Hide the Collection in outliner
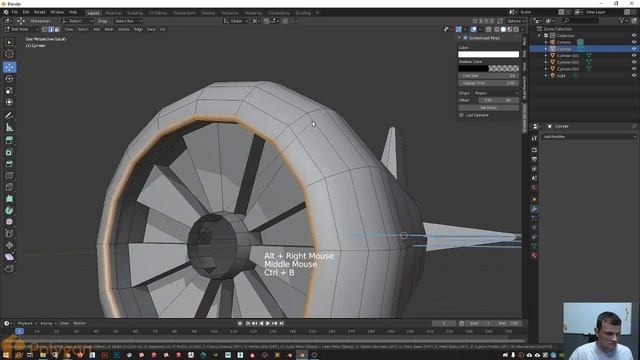The width and height of the screenshot is (640, 360). point(634,36)
